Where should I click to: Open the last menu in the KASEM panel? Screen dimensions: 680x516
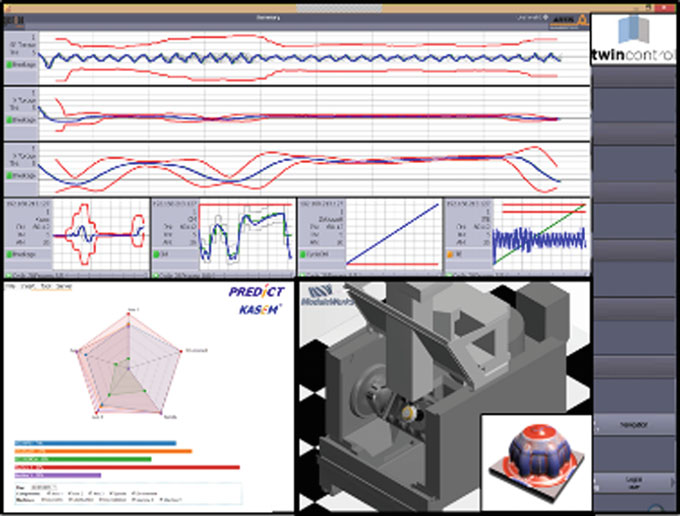(65, 285)
